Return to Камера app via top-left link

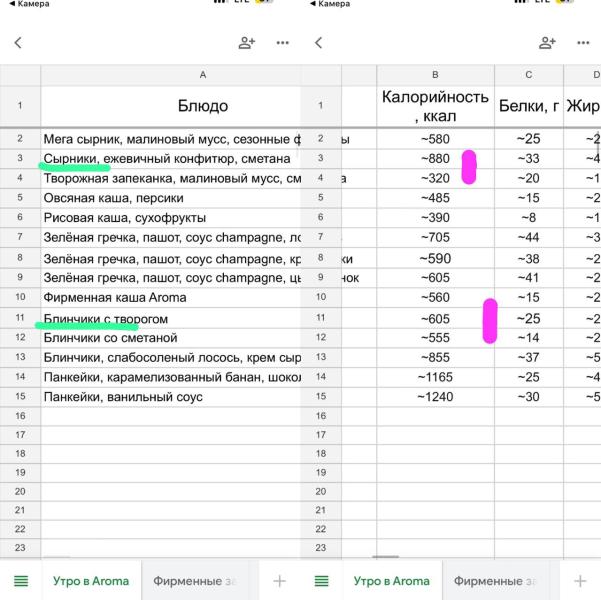point(25,4)
